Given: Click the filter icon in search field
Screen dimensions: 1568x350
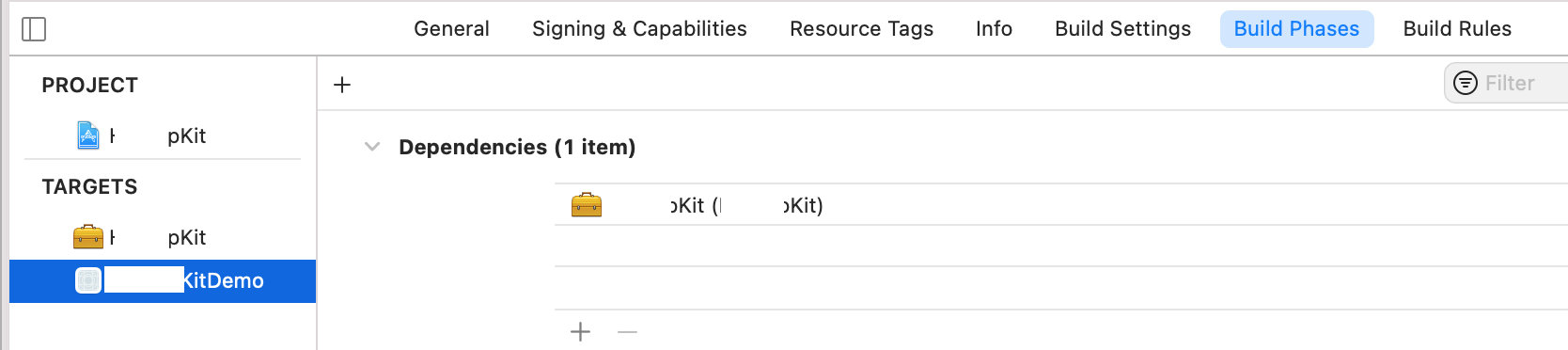Looking at the screenshot, I should (x=1465, y=83).
